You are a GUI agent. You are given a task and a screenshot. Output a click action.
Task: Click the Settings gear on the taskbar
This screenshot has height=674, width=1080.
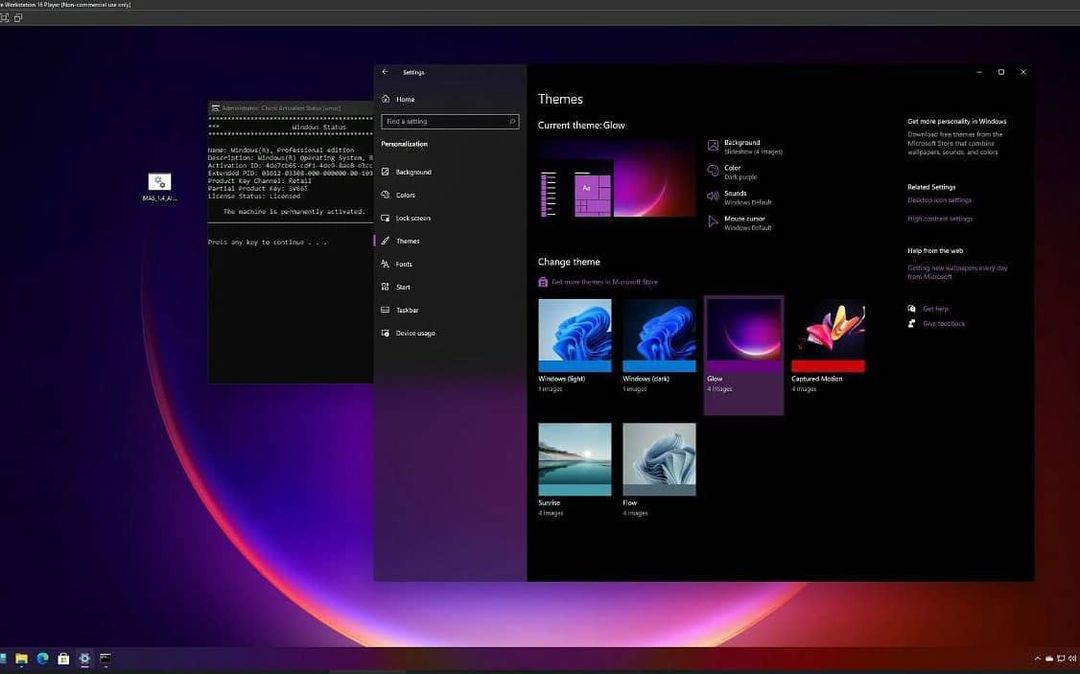click(x=84, y=659)
